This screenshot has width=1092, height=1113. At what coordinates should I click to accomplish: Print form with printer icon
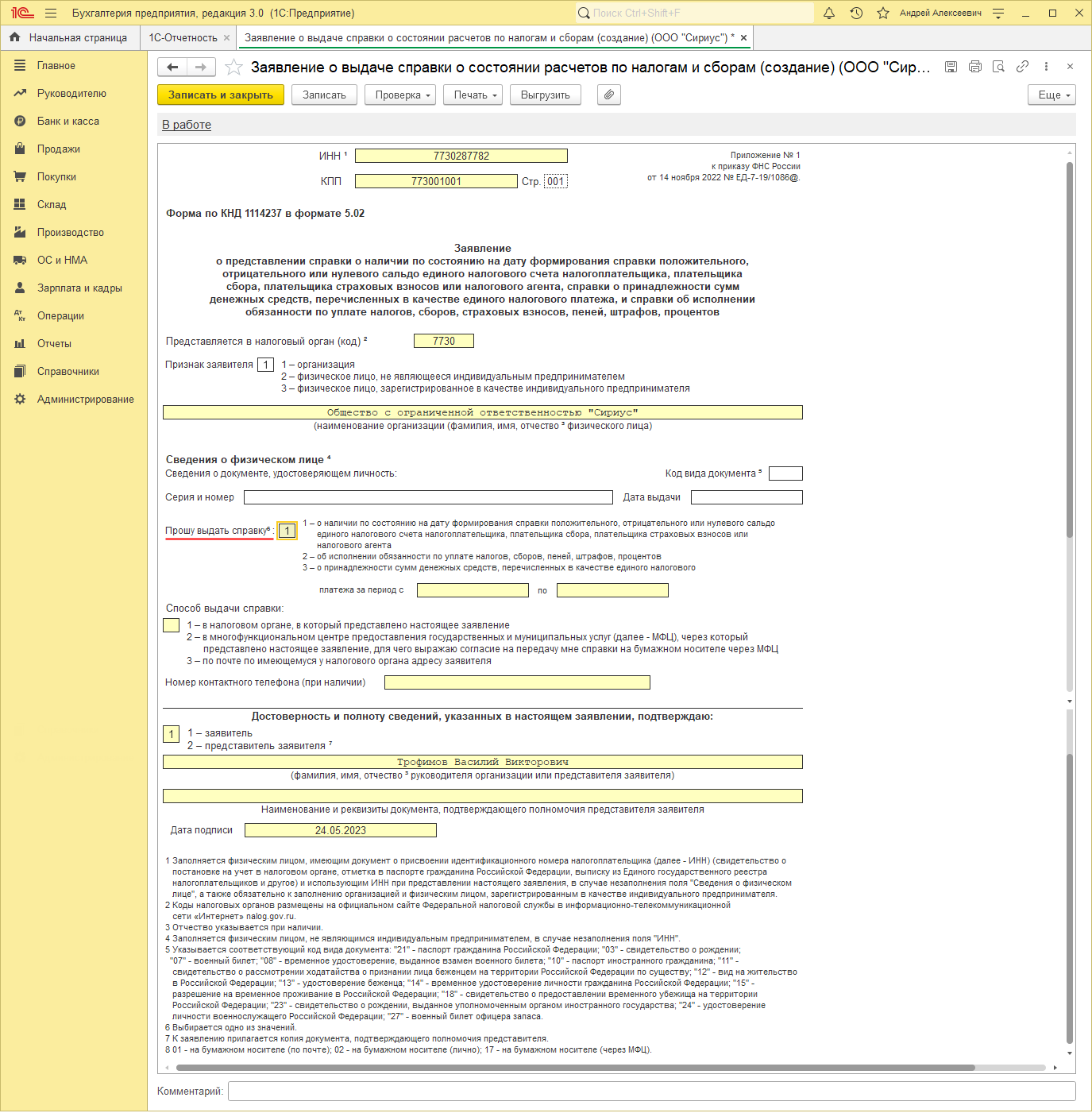975,67
